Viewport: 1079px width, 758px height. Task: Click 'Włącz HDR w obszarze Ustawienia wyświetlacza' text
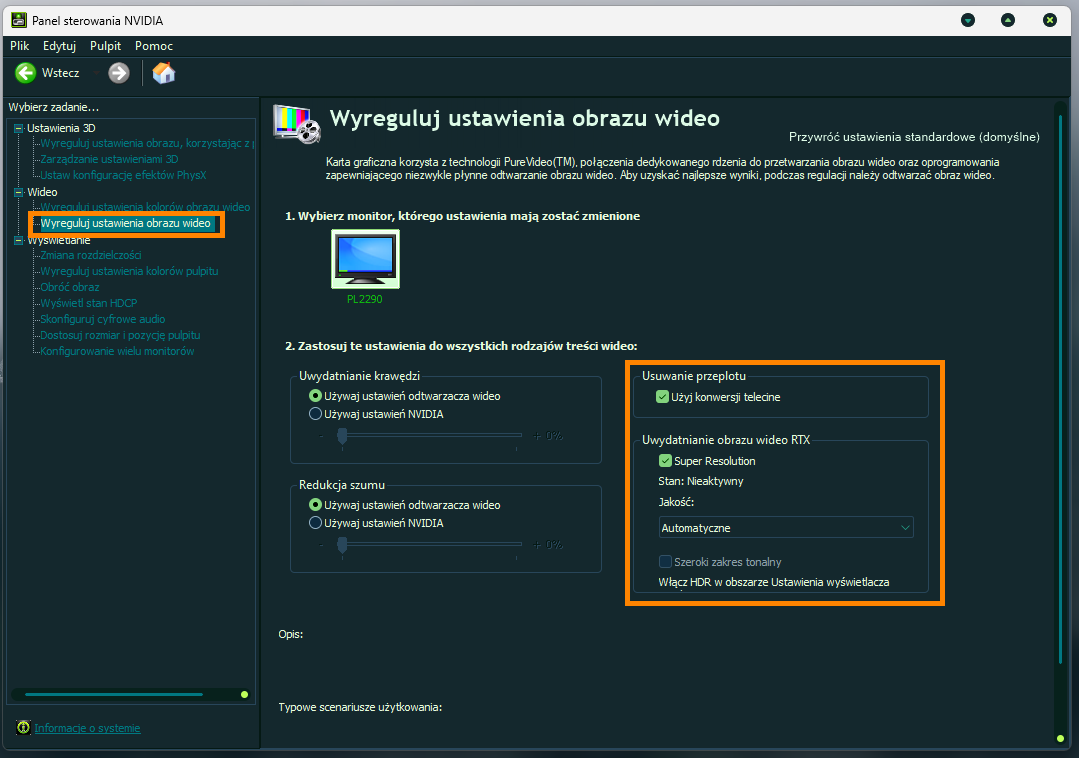[x=773, y=582]
